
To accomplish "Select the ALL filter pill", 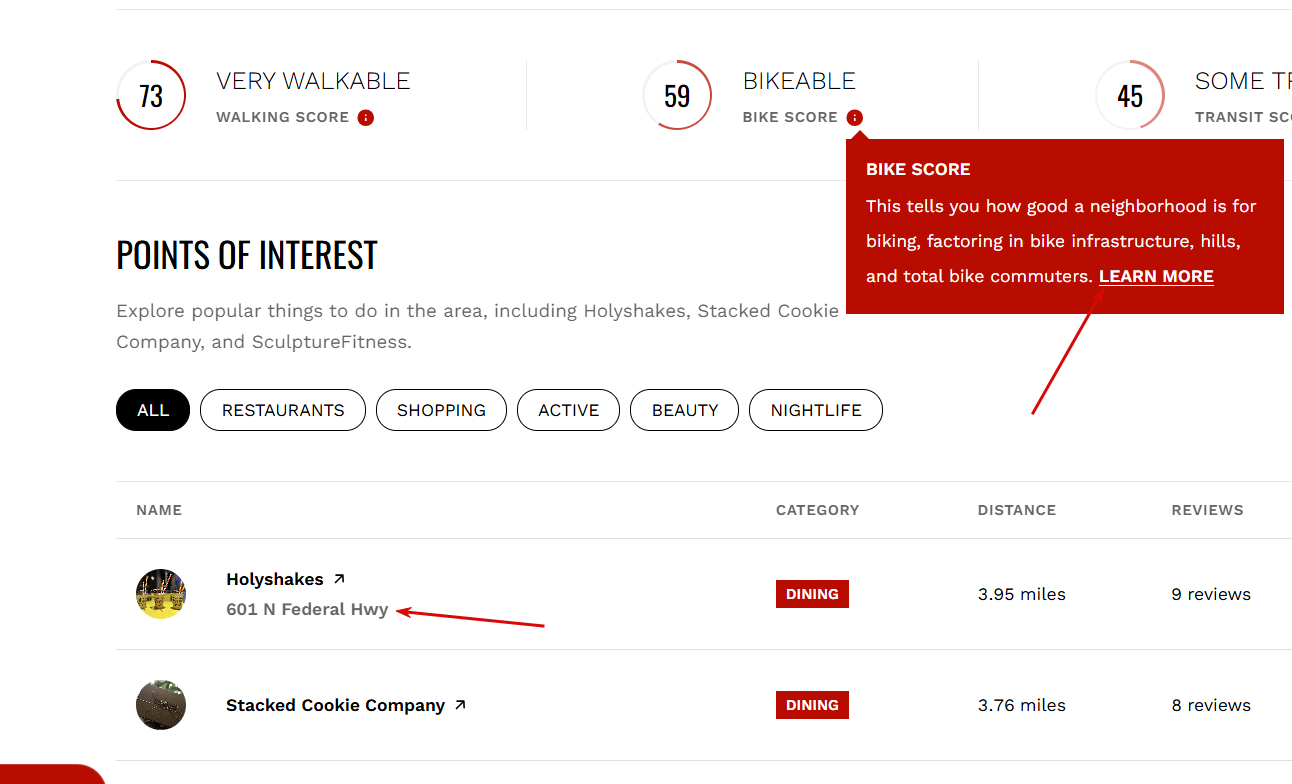I will point(153,410).
